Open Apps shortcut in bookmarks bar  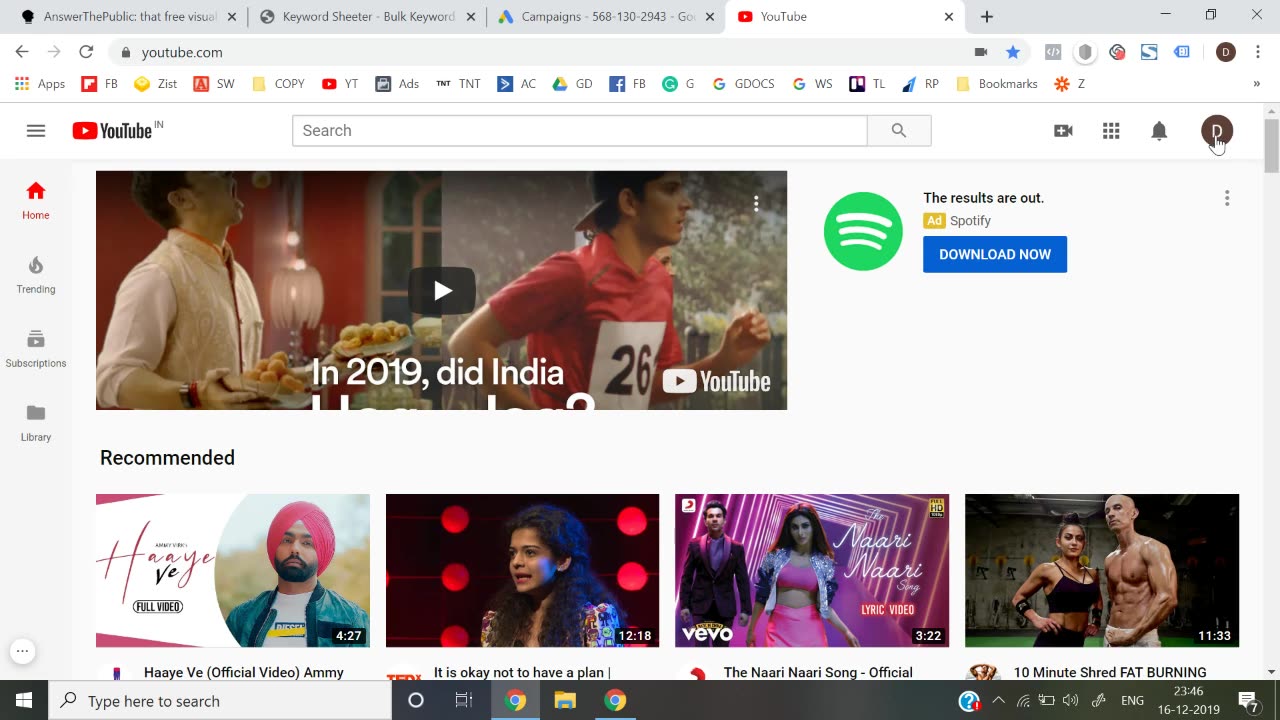pos(40,84)
